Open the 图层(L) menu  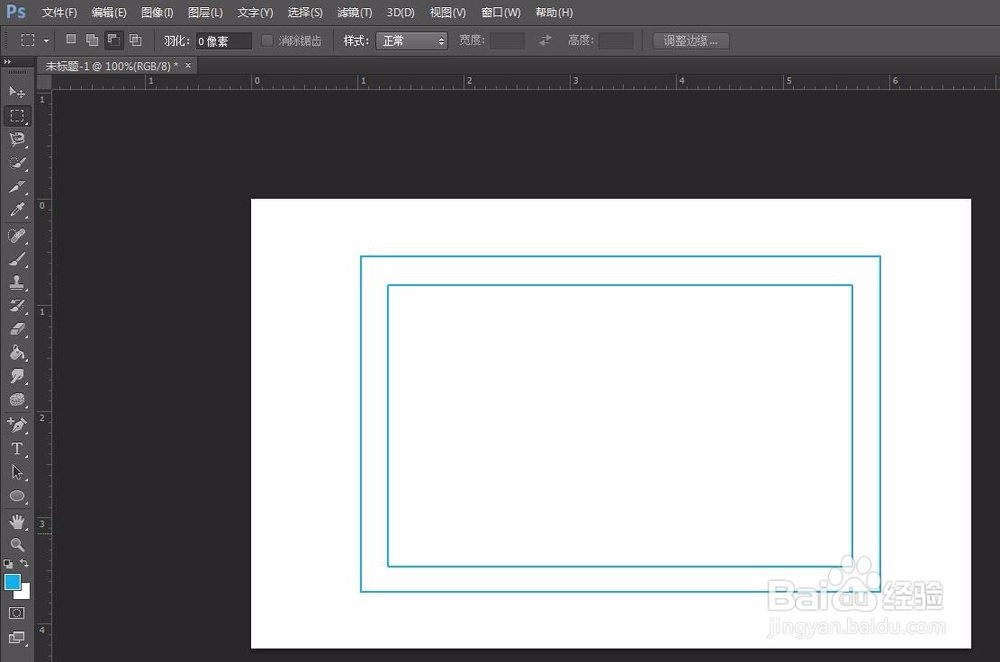tap(205, 12)
